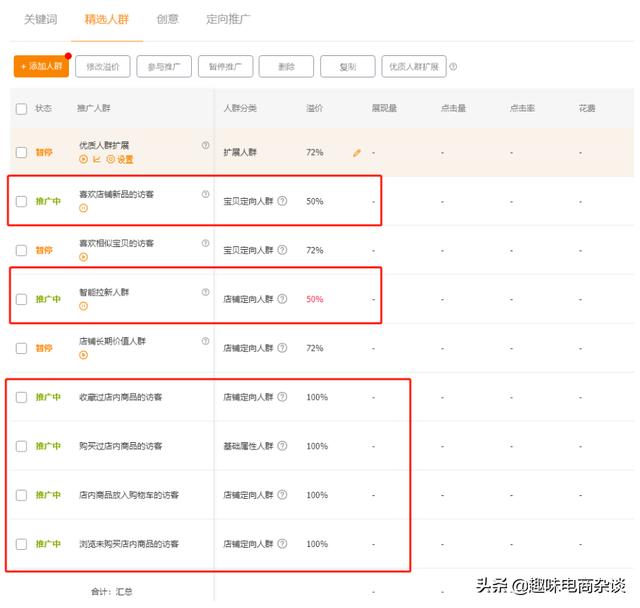Click 设置 link under 优质人群扩展

click(x=121, y=159)
